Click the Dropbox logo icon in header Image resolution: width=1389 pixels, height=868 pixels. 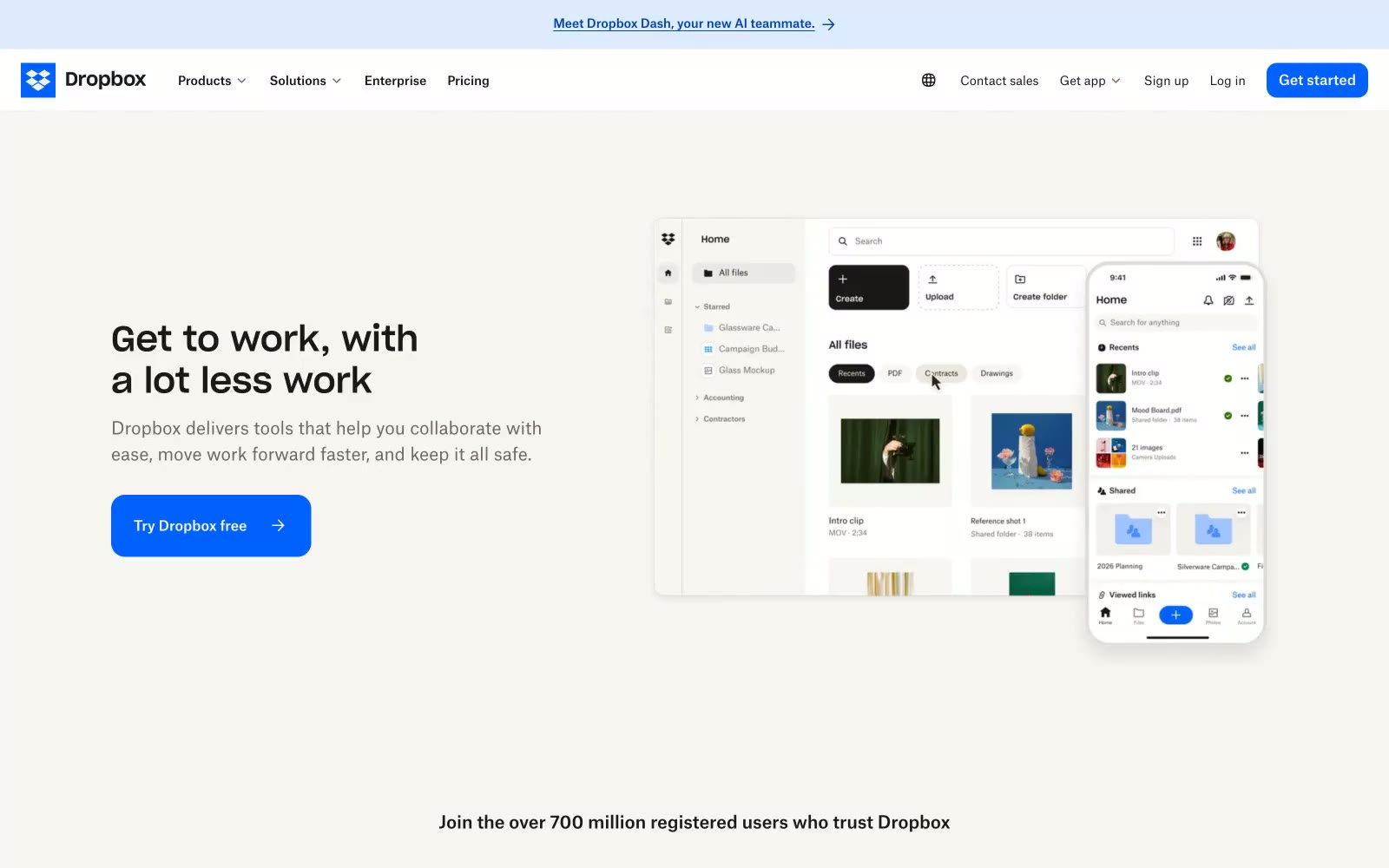coord(38,80)
